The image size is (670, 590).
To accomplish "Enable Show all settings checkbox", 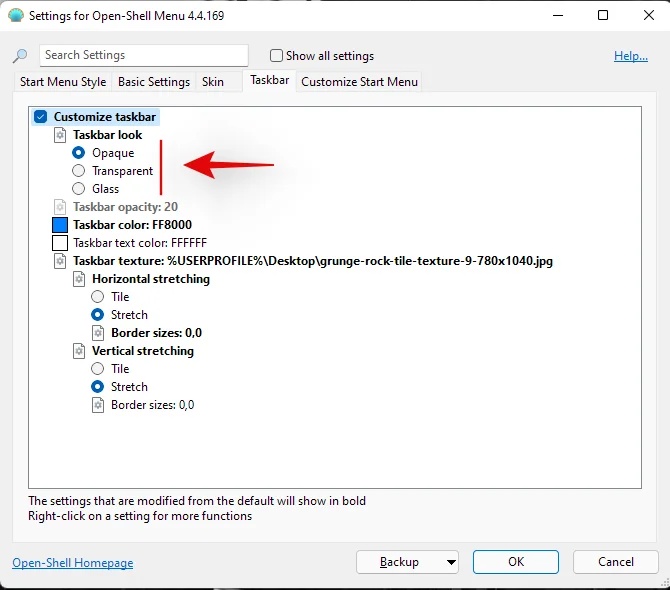I will click(276, 56).
